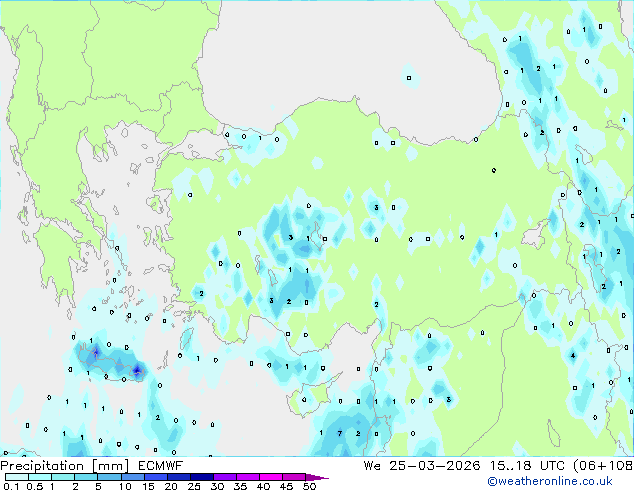Screen dimensions: 634x490
Task: Select the 45–50 mm legend swatch
Action: [294, 477]
